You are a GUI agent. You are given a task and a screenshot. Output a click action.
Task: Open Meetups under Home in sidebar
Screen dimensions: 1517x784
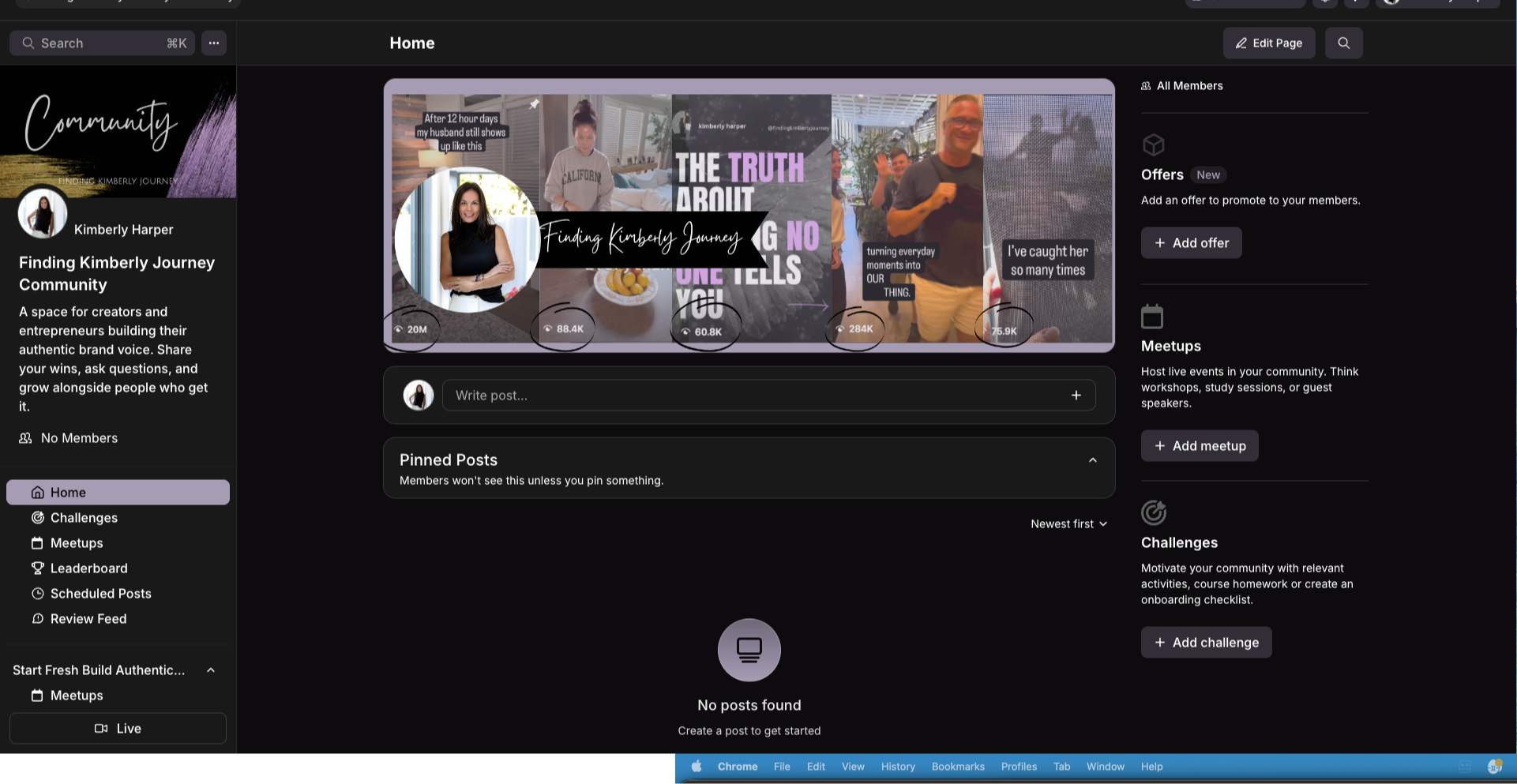pos(118,543)
